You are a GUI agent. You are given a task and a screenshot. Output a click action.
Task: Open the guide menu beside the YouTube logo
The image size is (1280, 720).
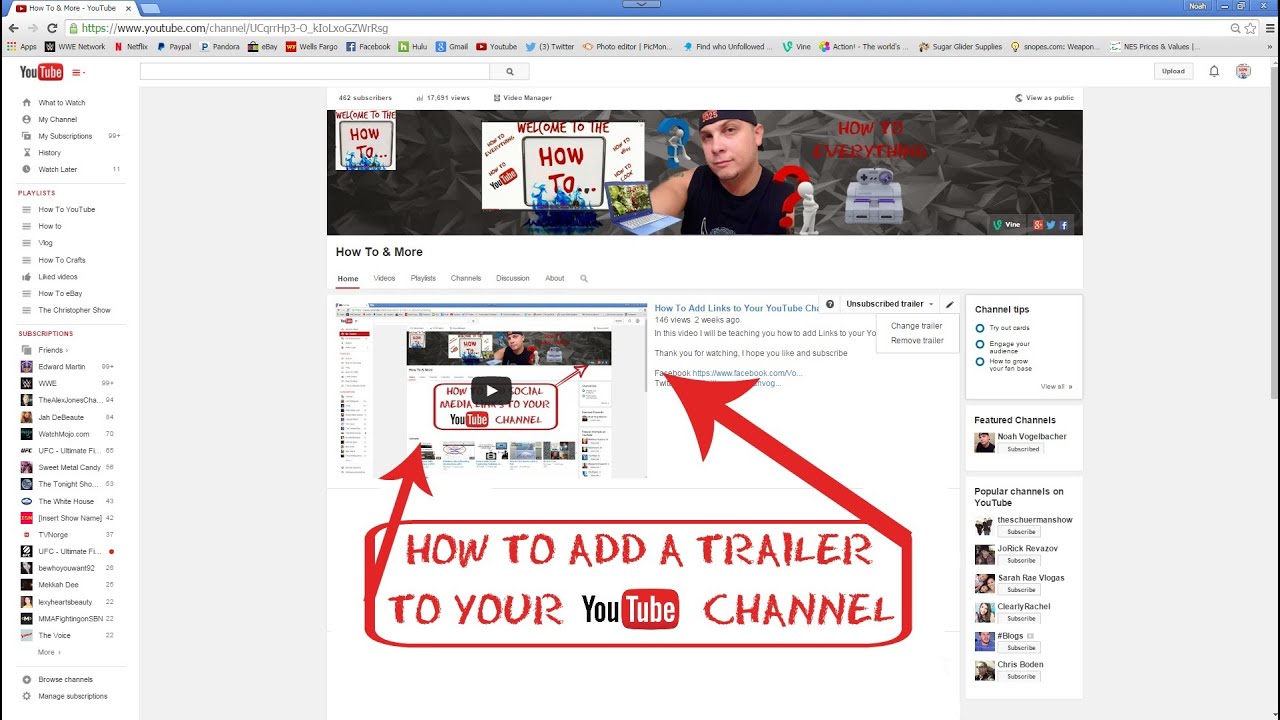(x=78, y=72)
